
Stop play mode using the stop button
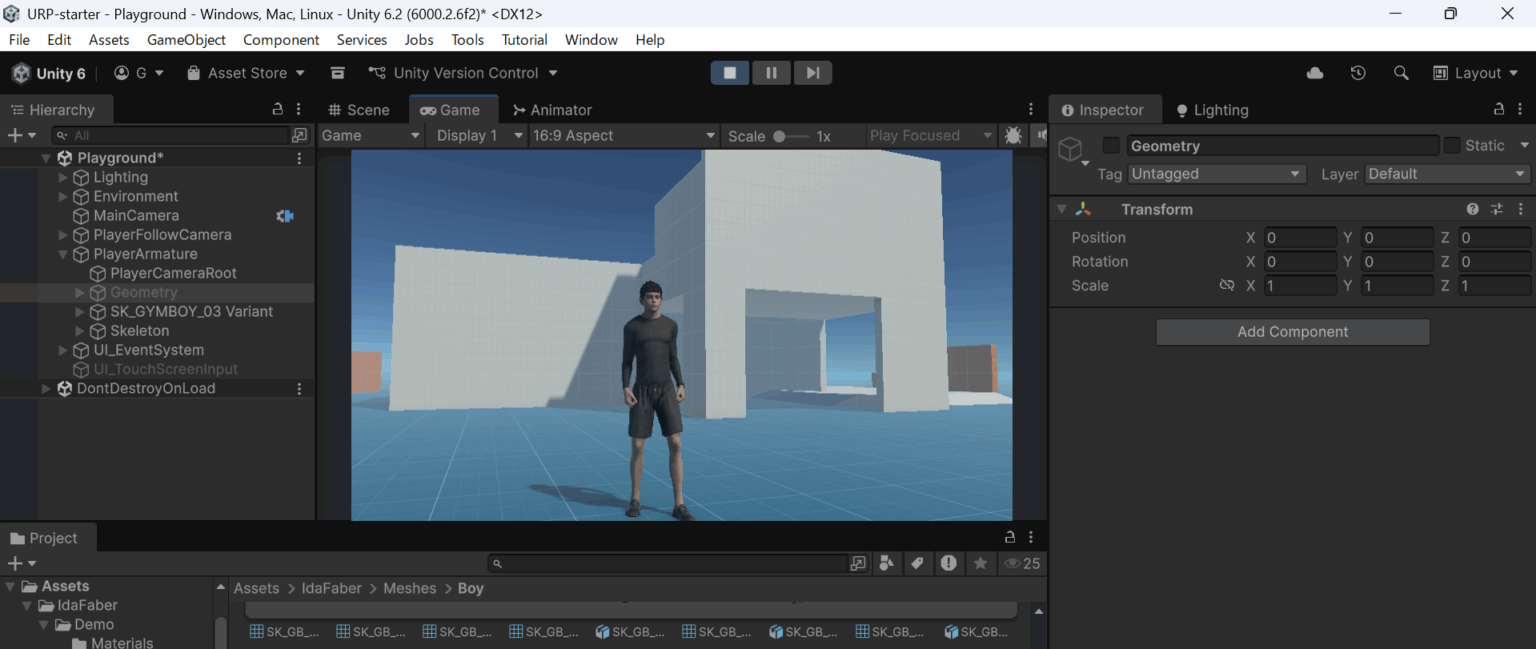pos(730,73)
